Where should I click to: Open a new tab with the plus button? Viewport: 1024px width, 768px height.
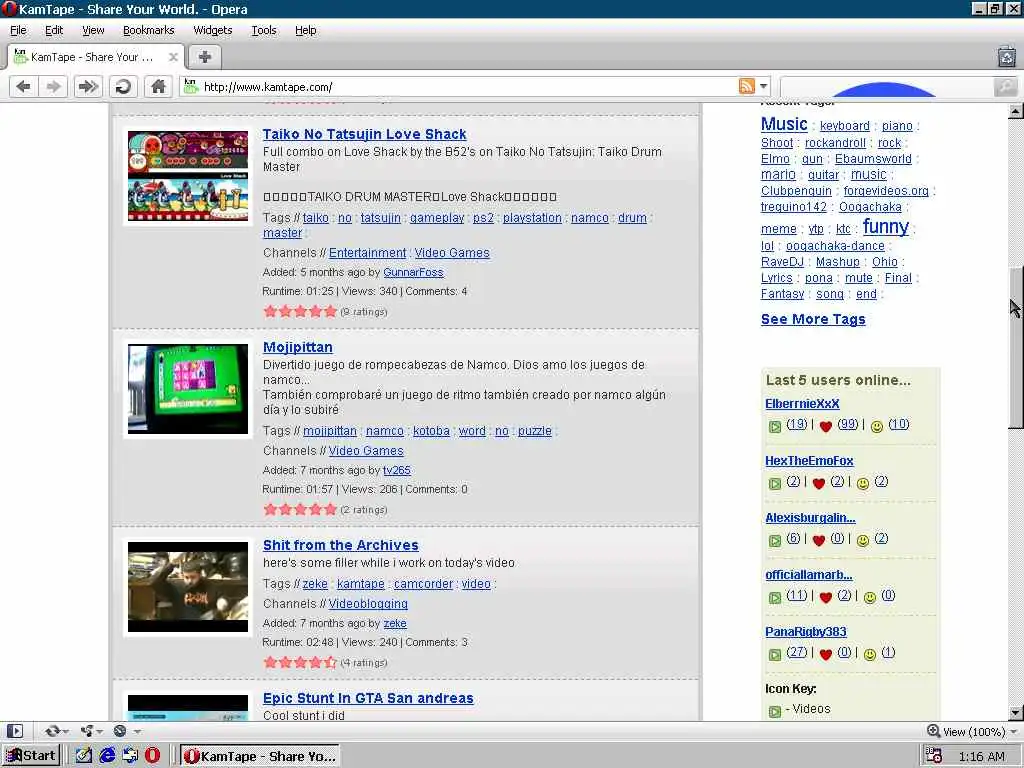tap(205, 57)
